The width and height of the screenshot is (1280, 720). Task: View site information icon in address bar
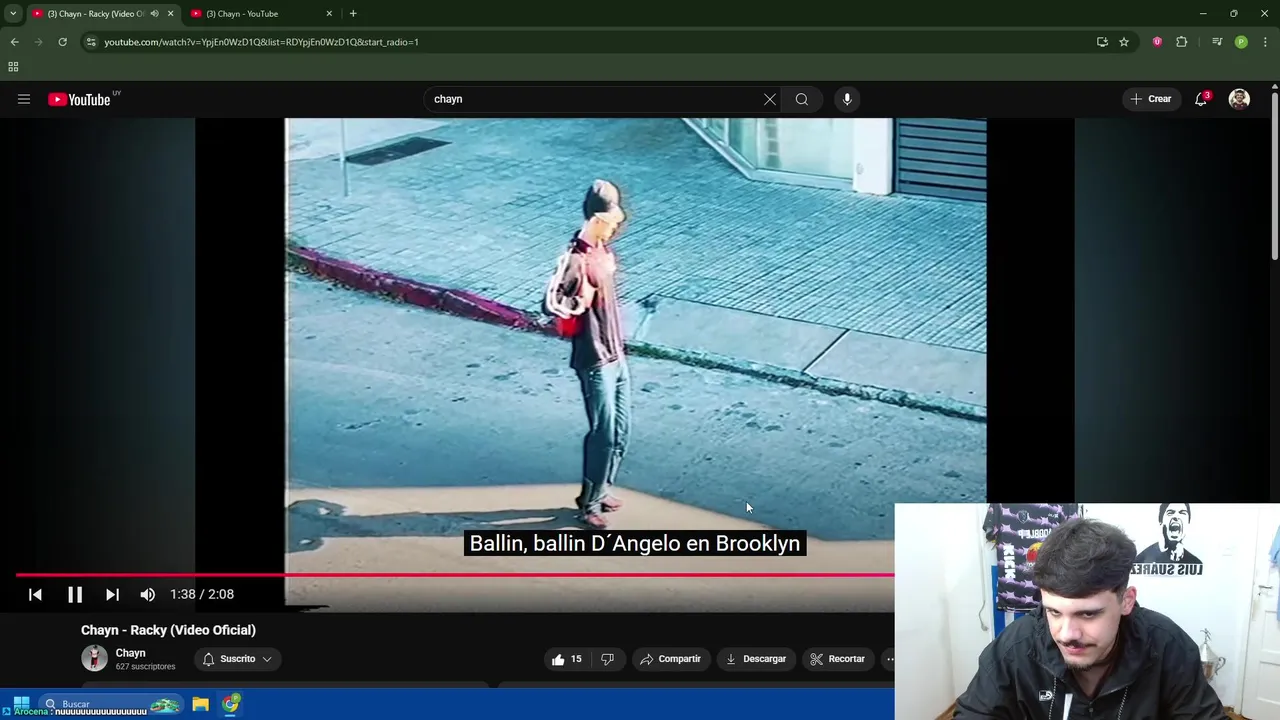click(x=91, y=42)
